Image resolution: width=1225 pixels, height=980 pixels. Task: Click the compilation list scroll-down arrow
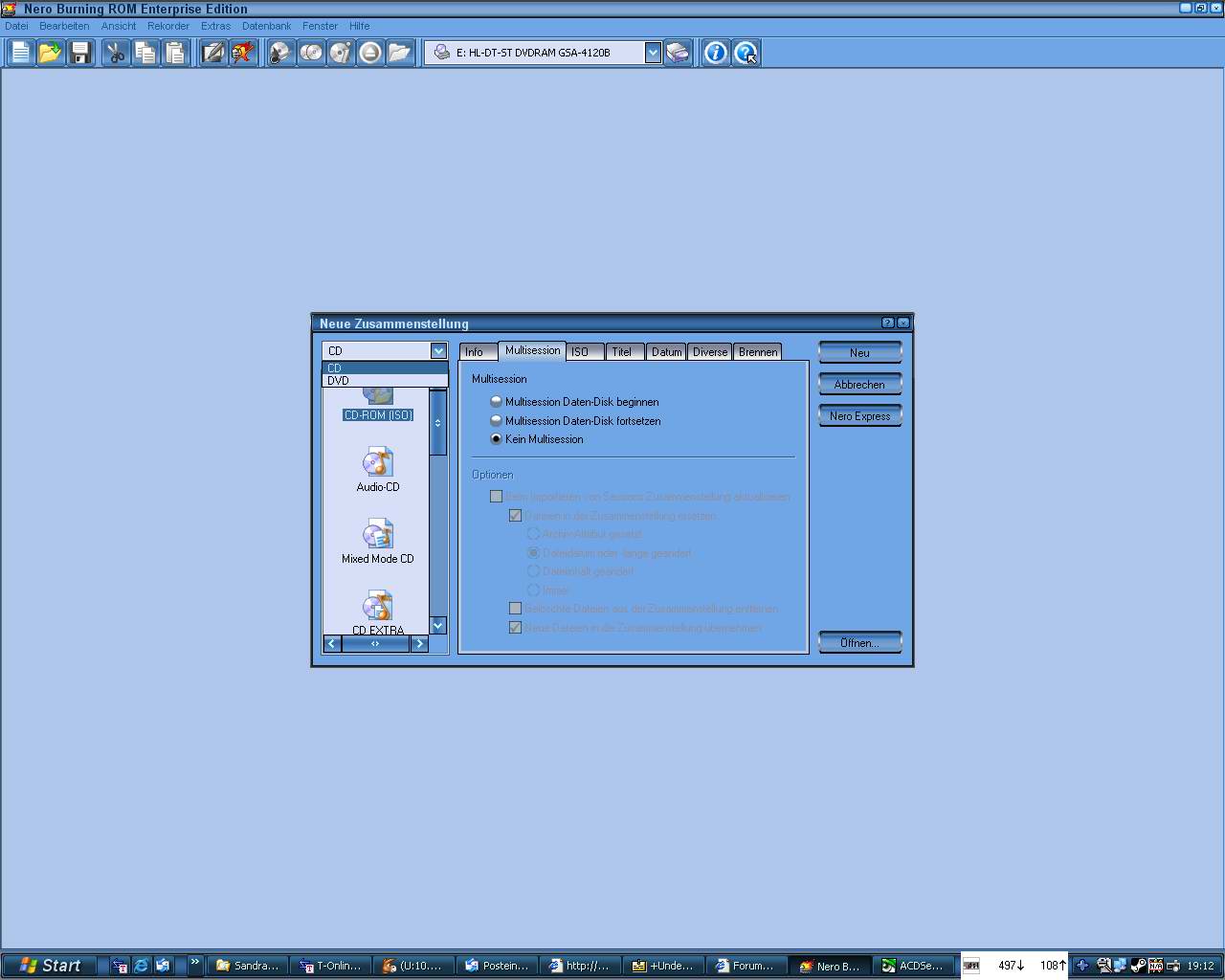438,626
